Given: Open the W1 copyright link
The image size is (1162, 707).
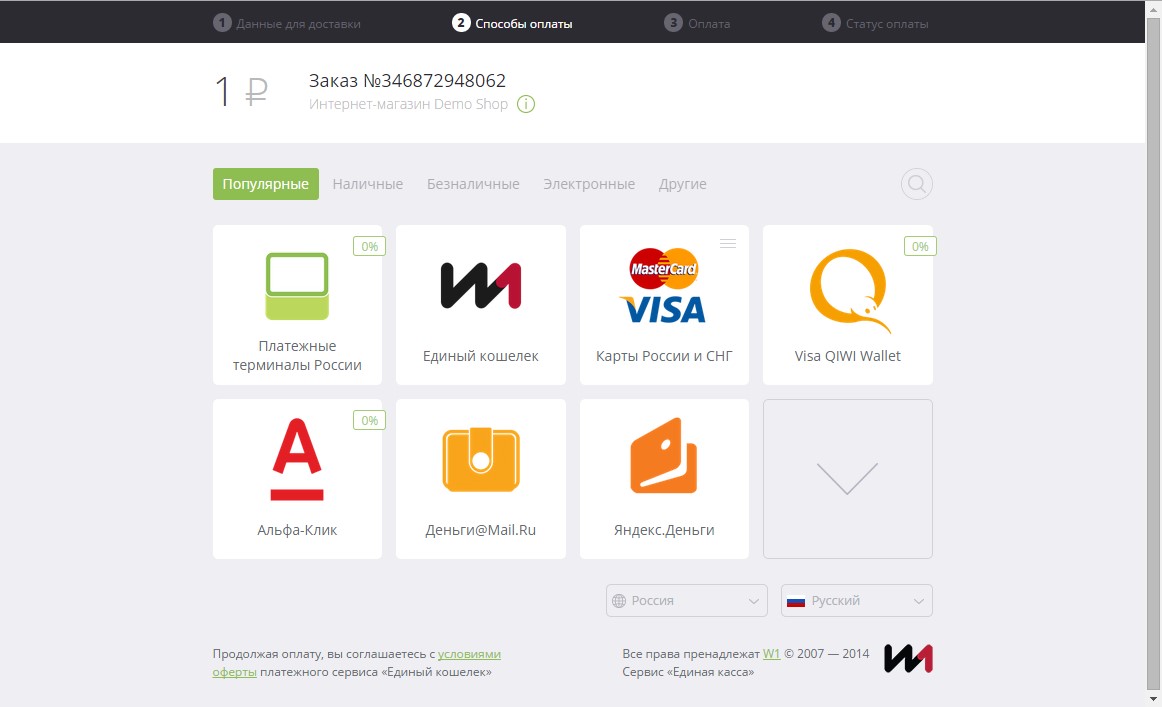Looking at the screenshot, I should pyautogui.click(x=771, y=654).
